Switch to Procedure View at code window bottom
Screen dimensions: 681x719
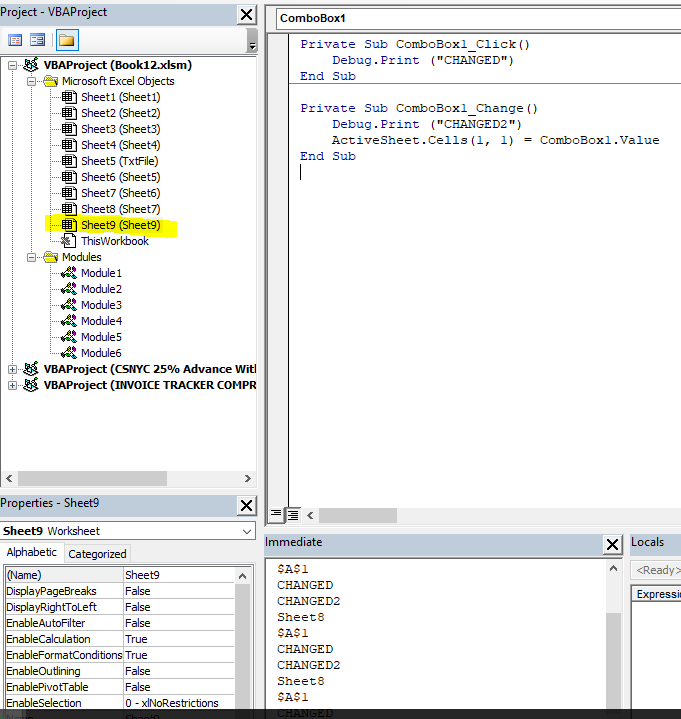point(276,514)
